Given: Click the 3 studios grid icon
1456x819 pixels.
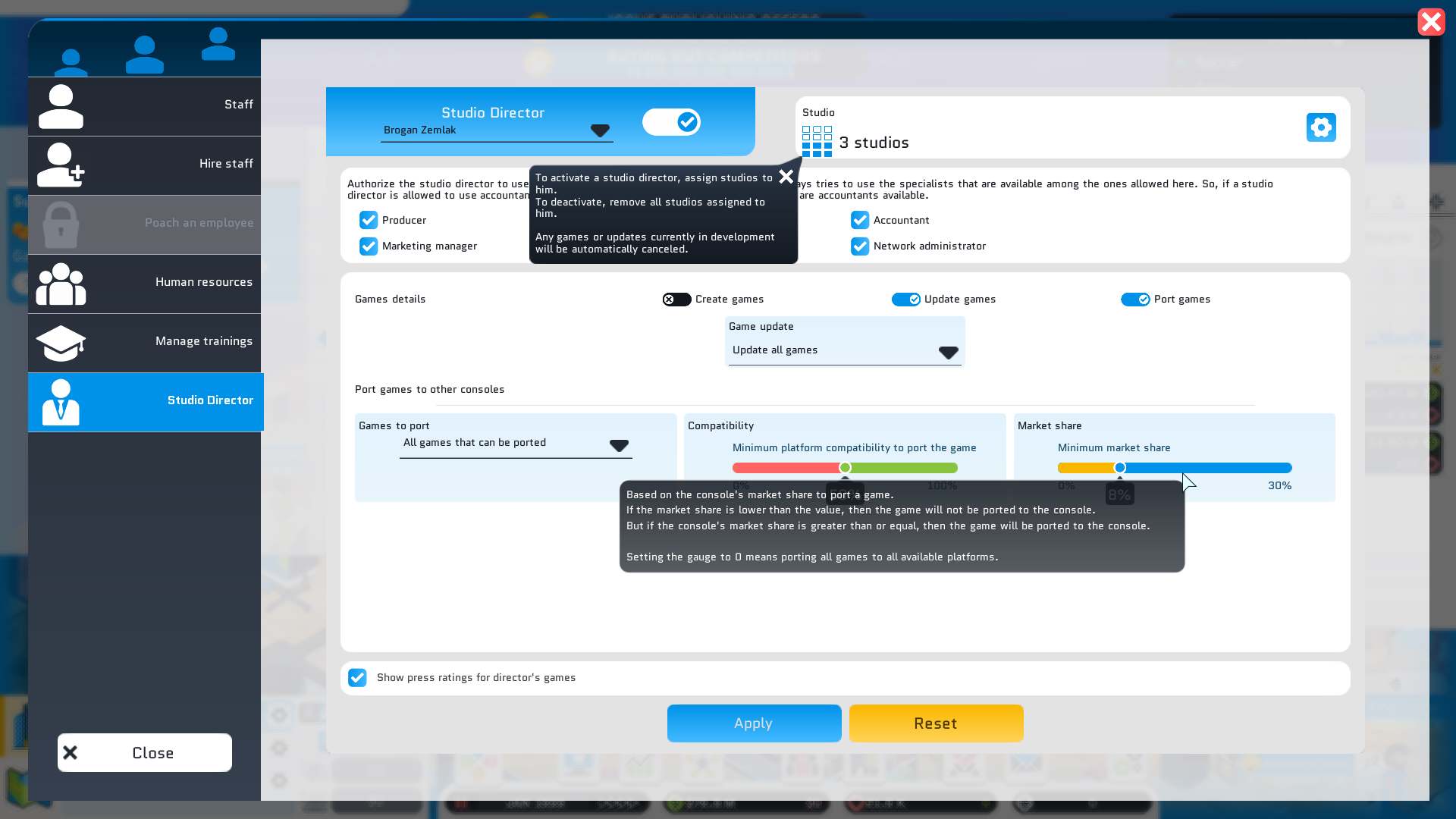Looking at the screenshot, I should coord(817,142).
